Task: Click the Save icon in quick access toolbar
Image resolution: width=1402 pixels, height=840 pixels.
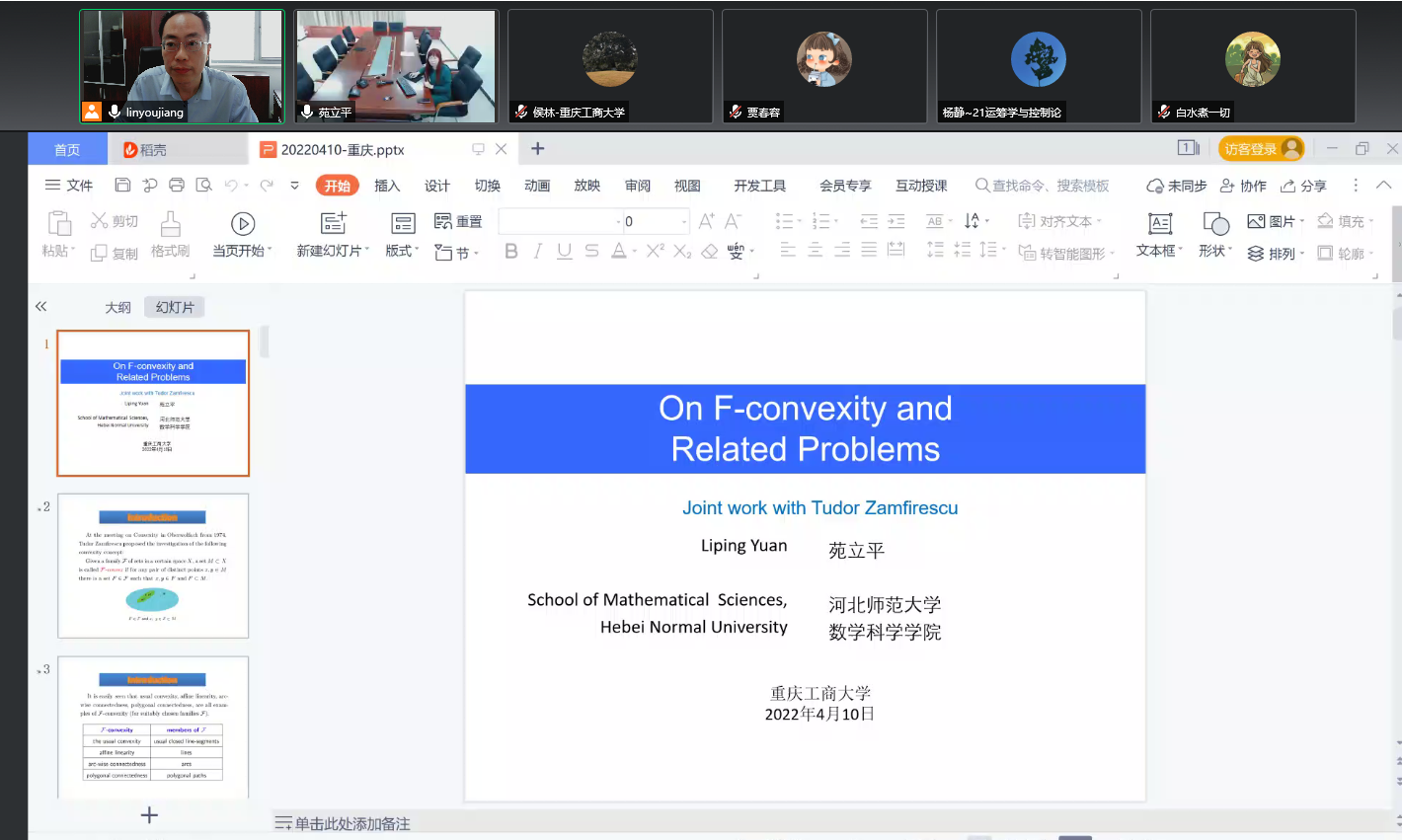Action: pos(122,186)
